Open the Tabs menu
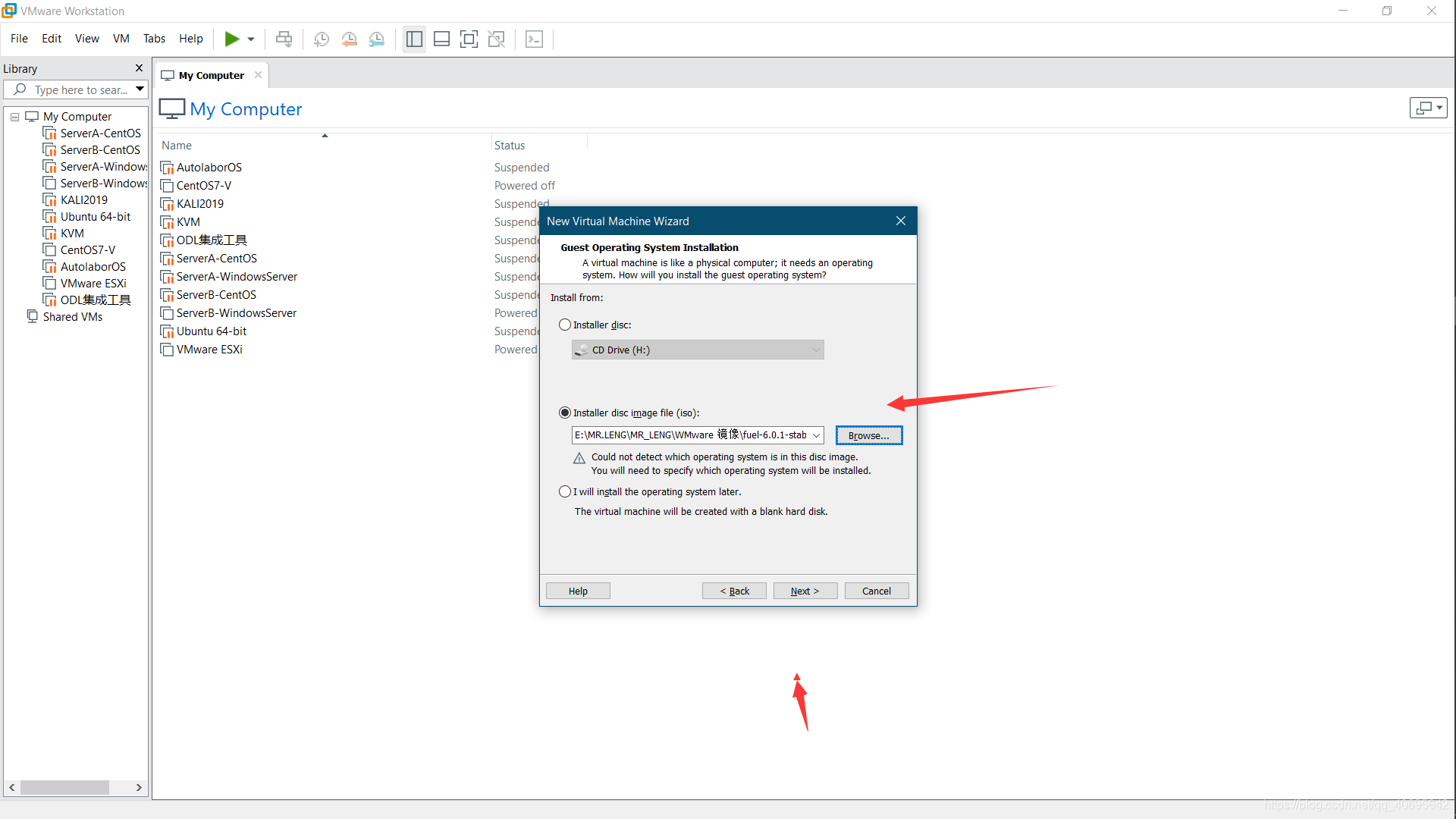The height and width of the screenshot is (819, 1456). coord(154,39)
